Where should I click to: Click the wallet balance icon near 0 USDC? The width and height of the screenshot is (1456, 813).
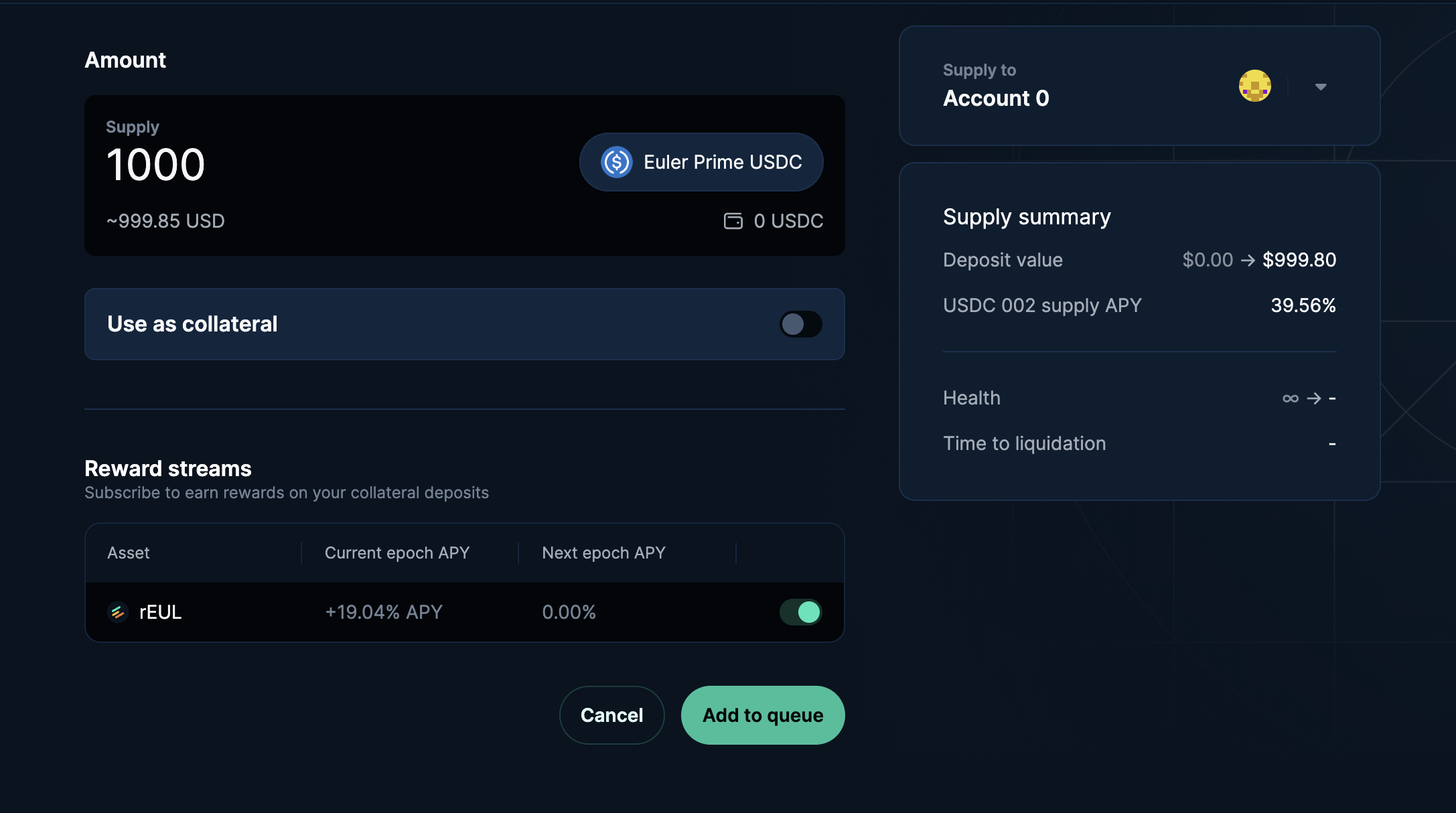[x=733, y=220]
